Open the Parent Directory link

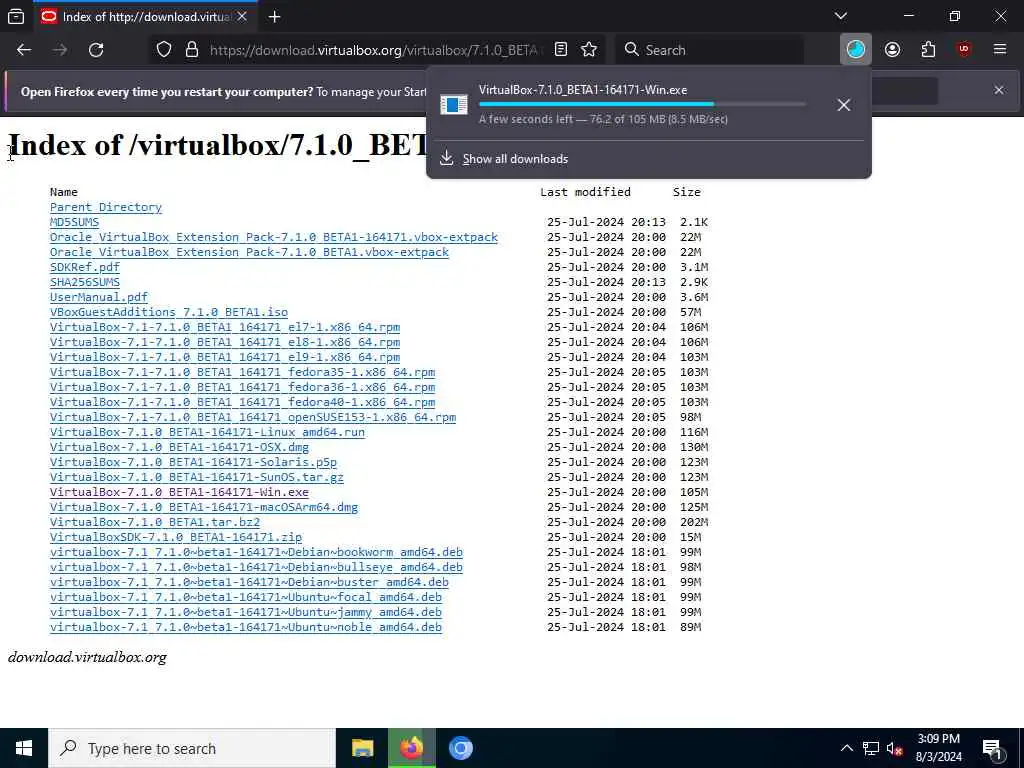[106, 207]
